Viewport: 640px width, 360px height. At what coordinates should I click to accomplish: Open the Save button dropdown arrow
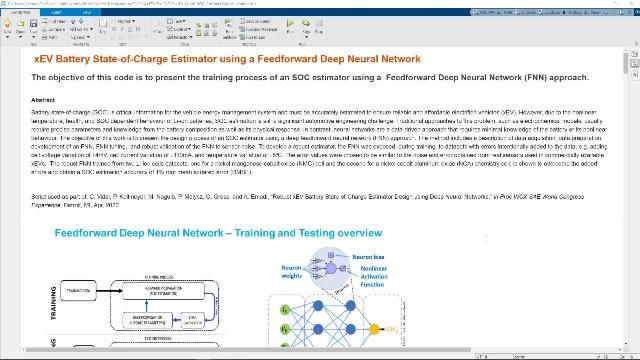(x=33, y=37)
